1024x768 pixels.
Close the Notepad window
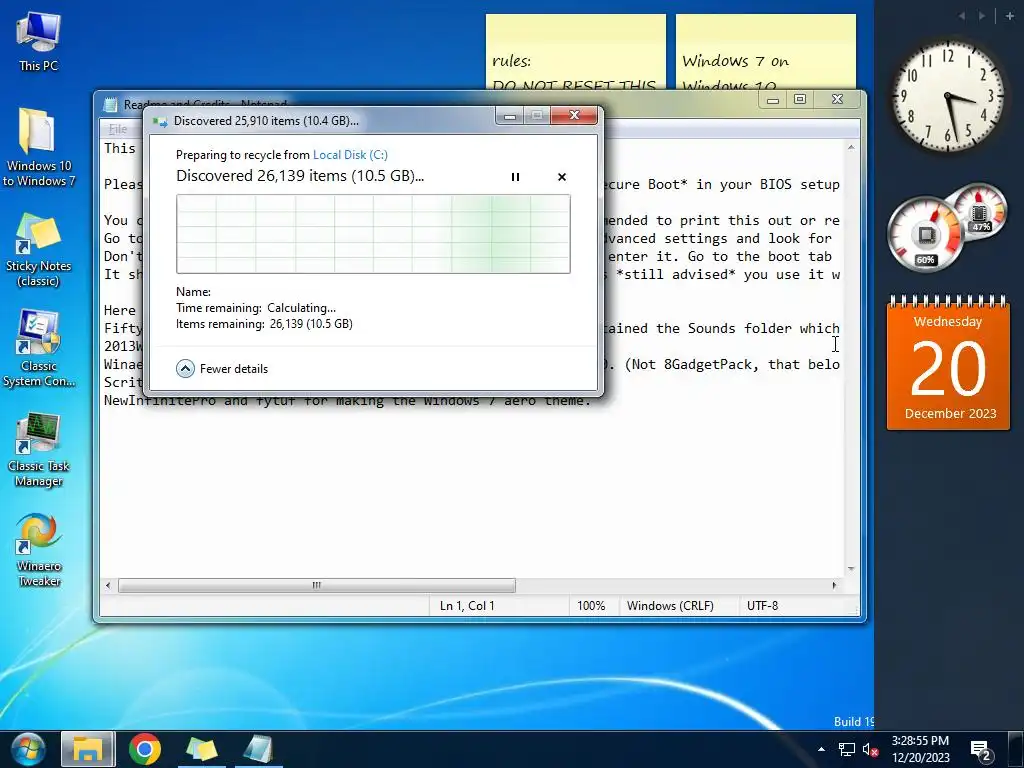tap(837, 99)
